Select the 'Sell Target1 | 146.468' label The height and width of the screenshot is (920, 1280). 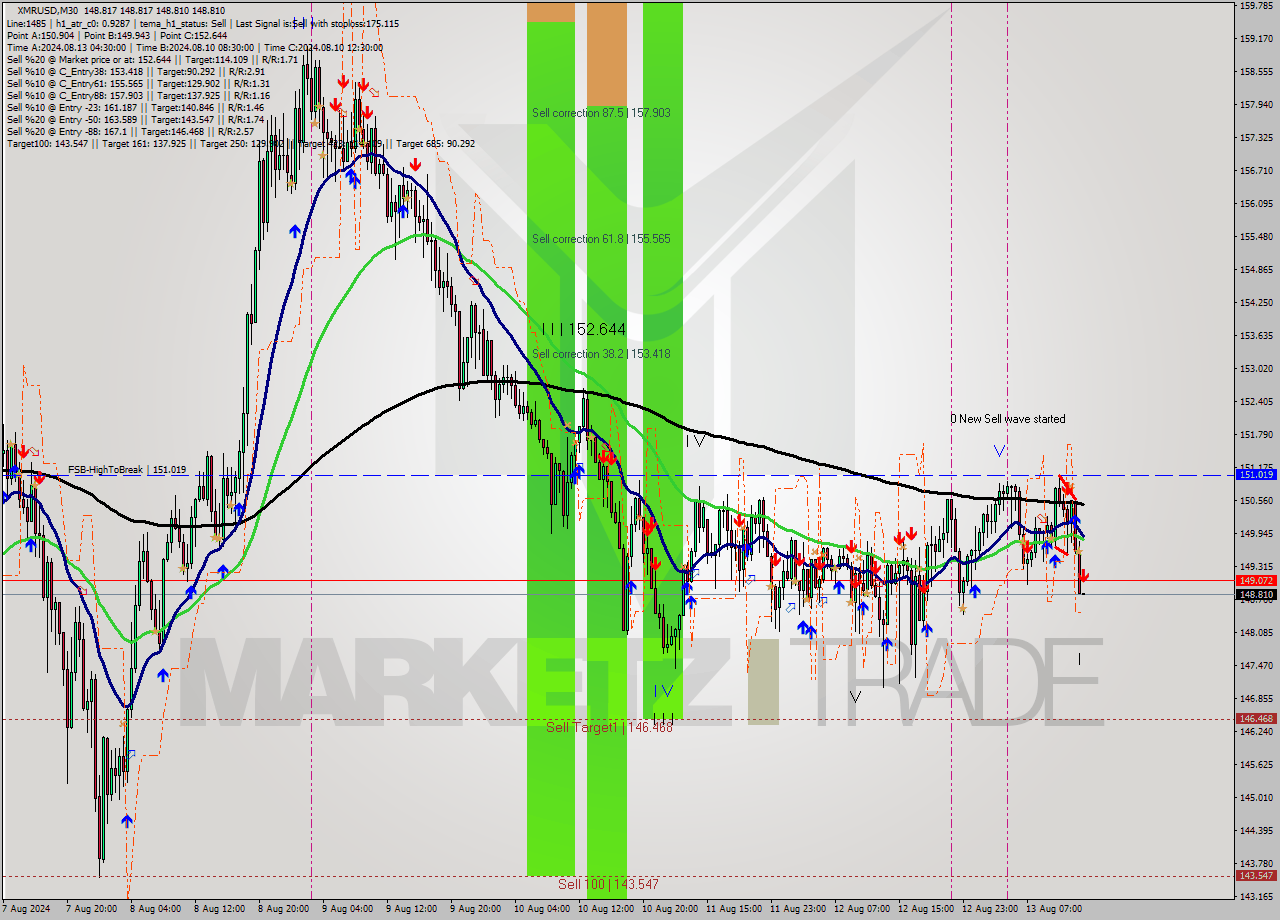pos(609,727)
